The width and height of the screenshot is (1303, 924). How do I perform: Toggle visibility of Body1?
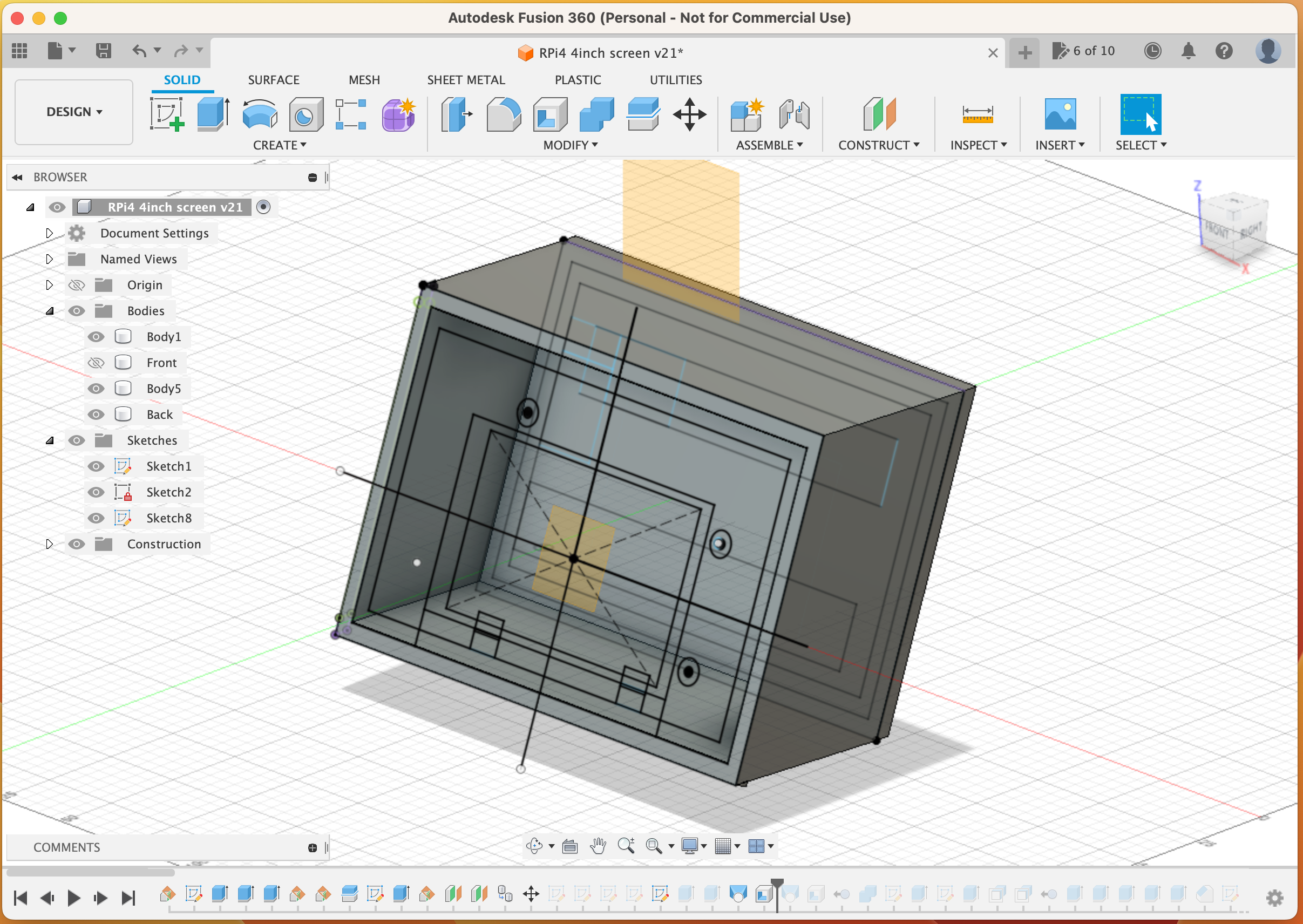coord(95,337)
